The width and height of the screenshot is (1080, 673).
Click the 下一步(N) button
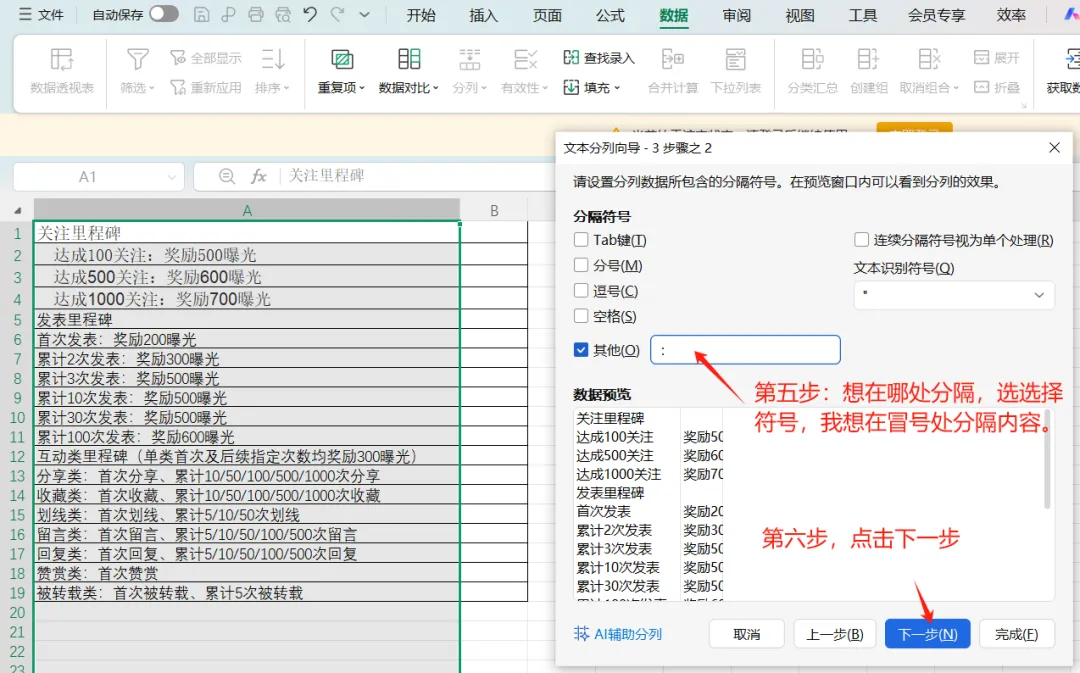point(927,634)
